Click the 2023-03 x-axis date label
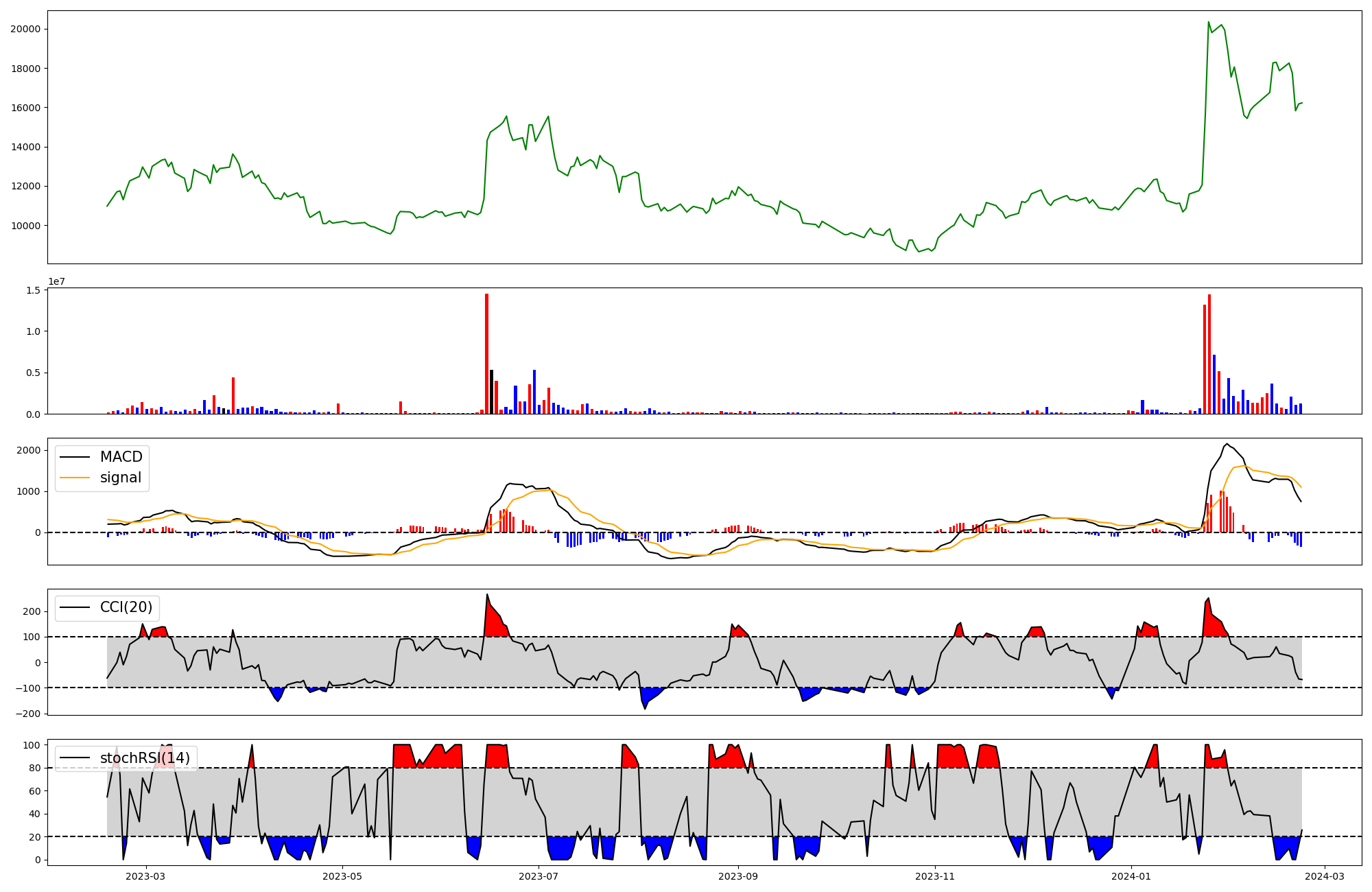 click(145, 876)
